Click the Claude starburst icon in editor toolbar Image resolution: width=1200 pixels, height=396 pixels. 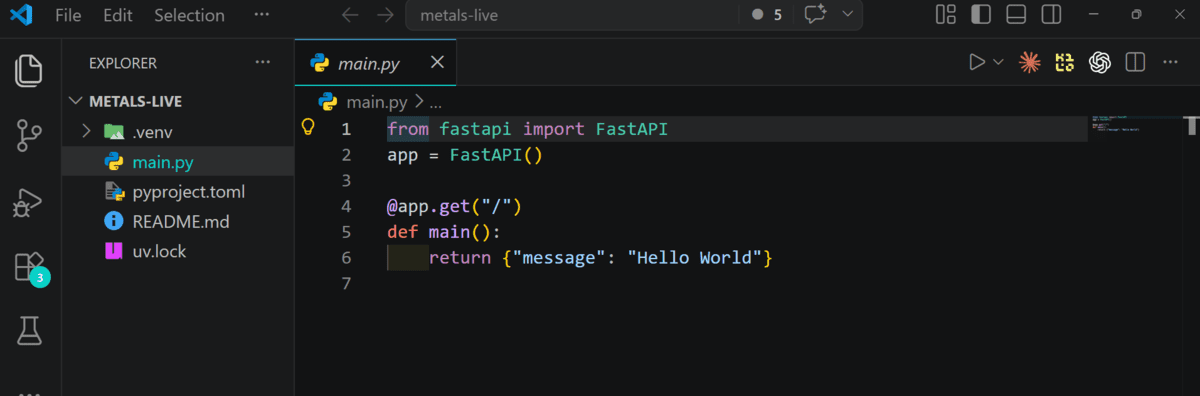pos(1029,63)
